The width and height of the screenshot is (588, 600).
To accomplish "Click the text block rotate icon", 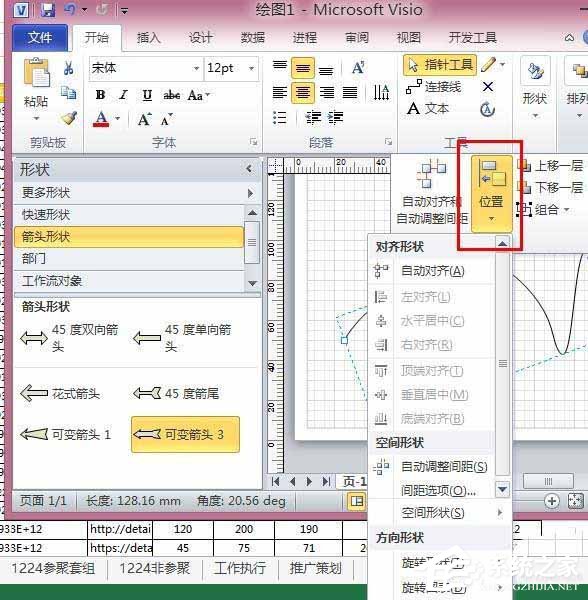I will [487, 110].
